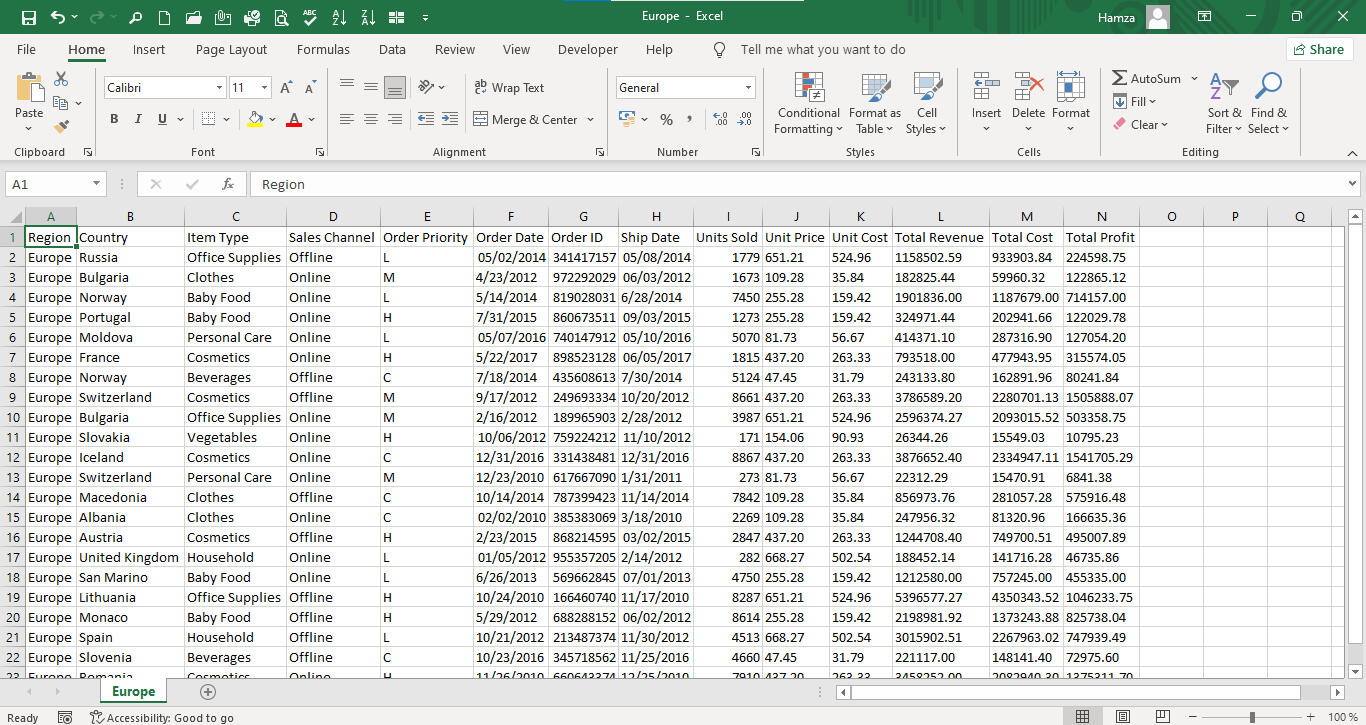Click the Save icon in quick access toolbar
The width and height of the screenshot is (1366, 725).
click(28, 17)
